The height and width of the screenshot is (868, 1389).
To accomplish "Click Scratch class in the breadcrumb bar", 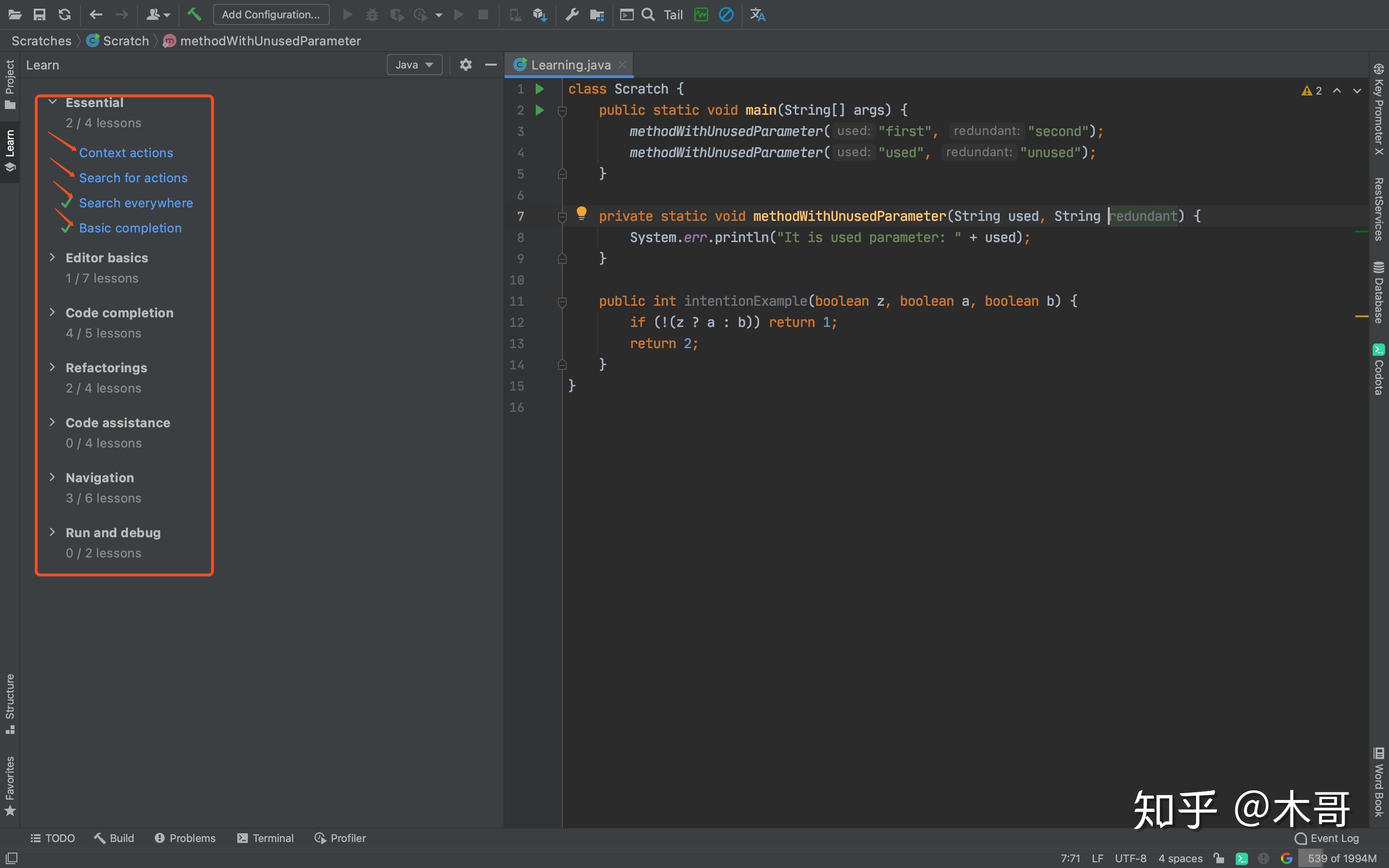I will pyautogui.click(x=118, y=41).
